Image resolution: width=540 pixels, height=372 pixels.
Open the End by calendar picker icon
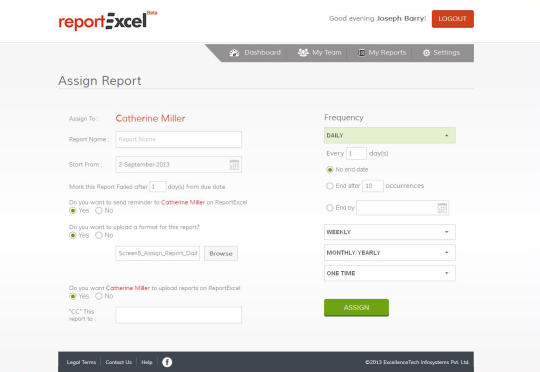pos(442,208)
